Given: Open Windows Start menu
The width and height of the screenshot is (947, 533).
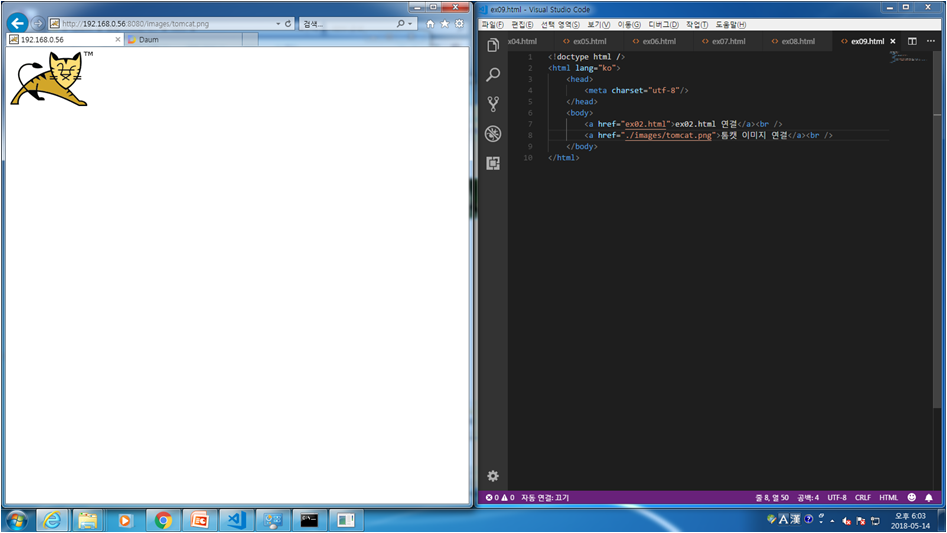Looking at the screenshot, I should coord(16,520).
